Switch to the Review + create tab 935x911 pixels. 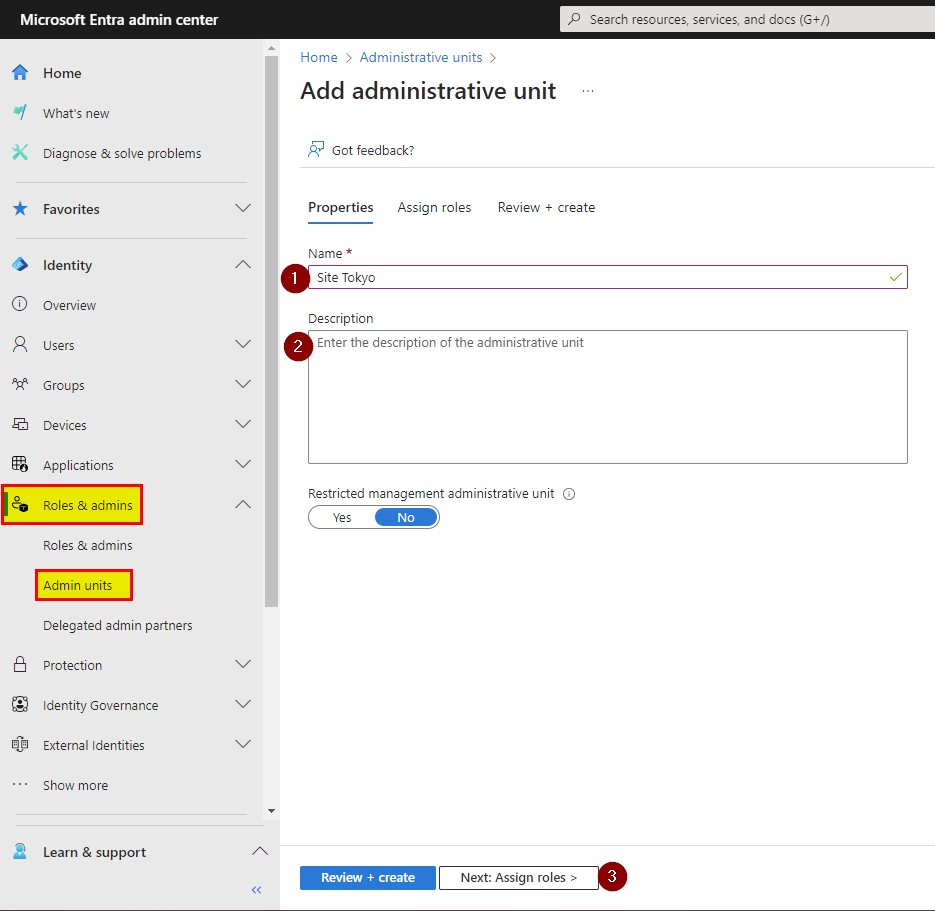[x=546, y=208]
